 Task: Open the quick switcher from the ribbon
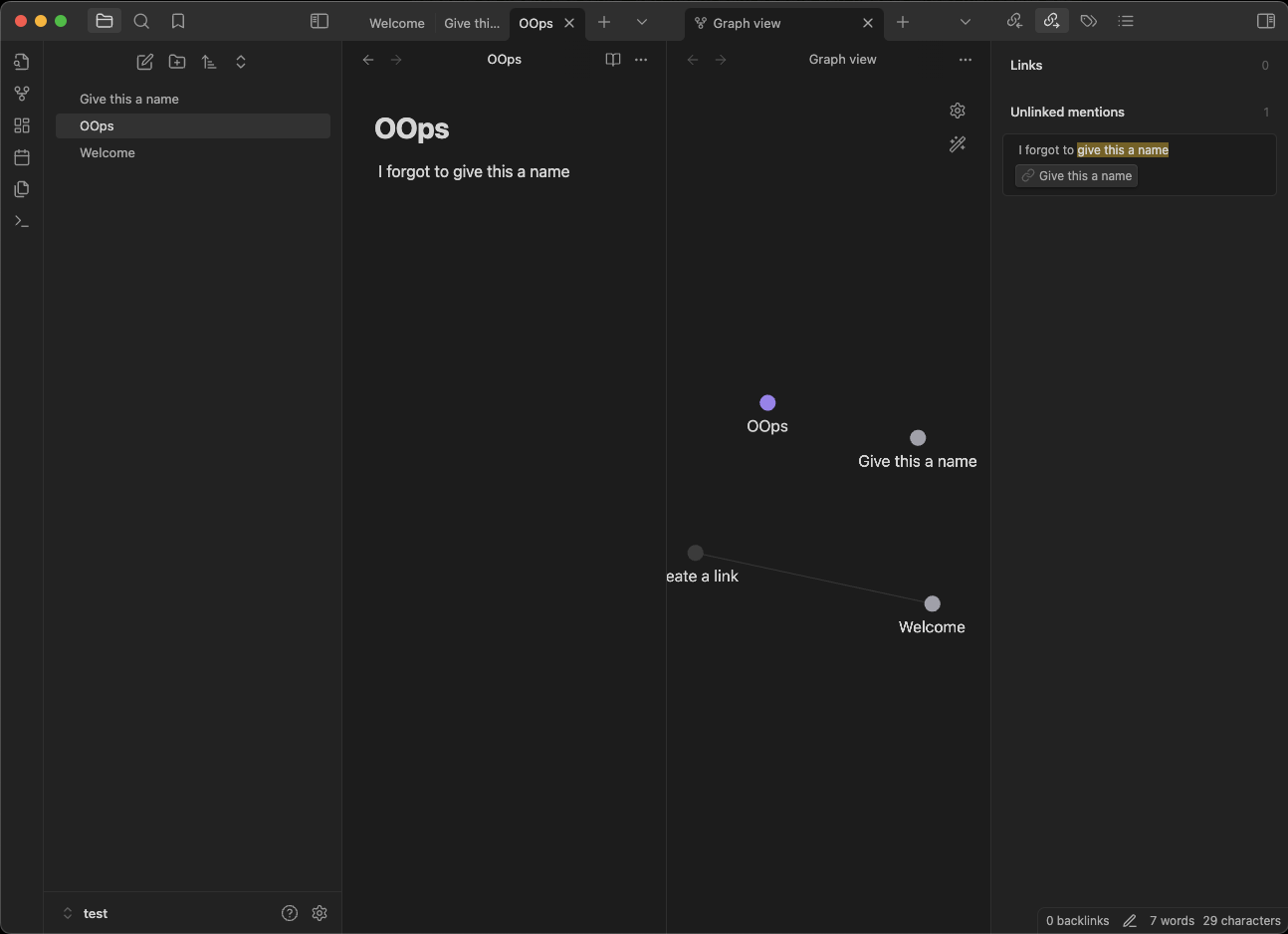[x=22, y=62]
